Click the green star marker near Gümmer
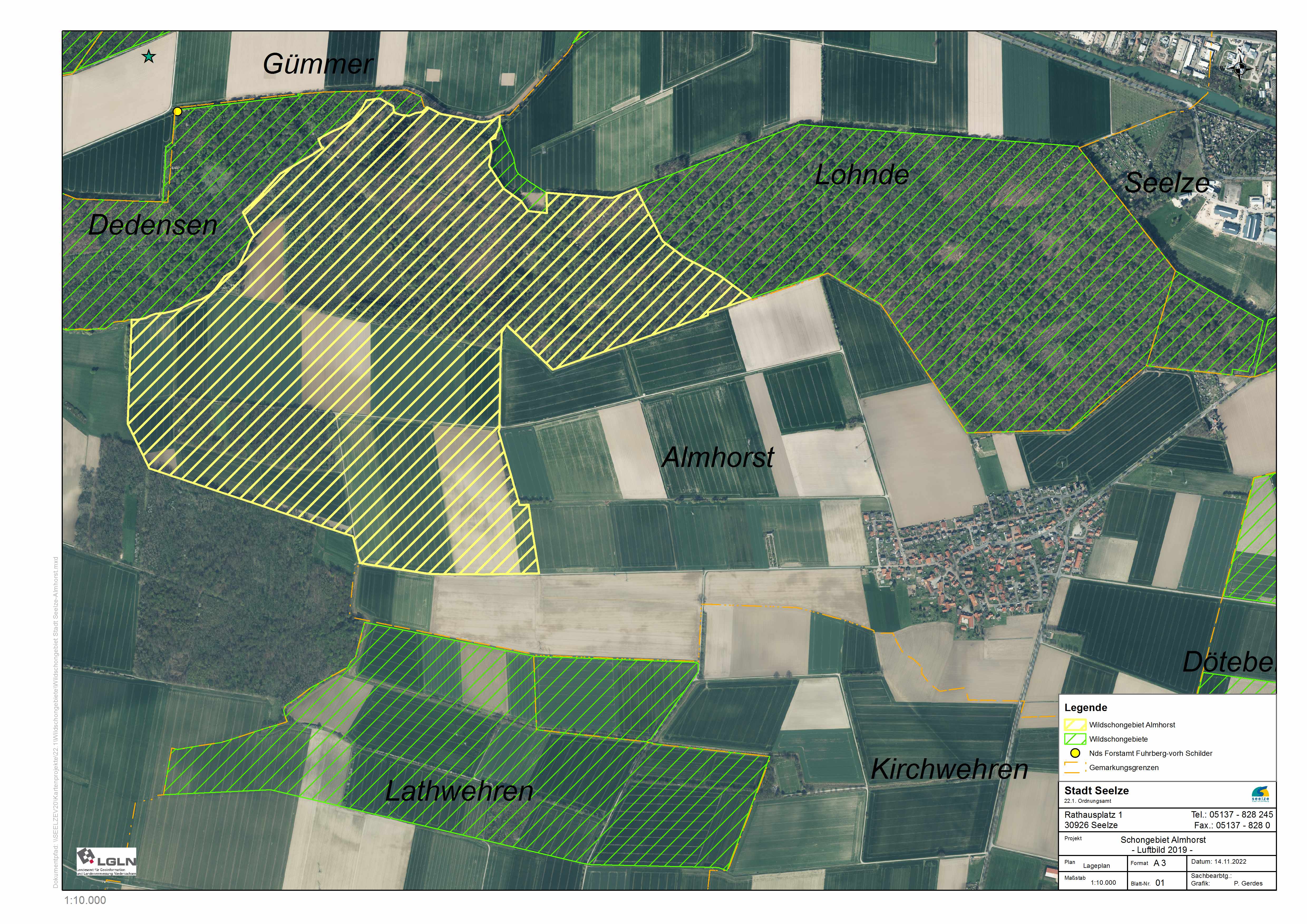 pyautogui.click(x=149, y=56)
